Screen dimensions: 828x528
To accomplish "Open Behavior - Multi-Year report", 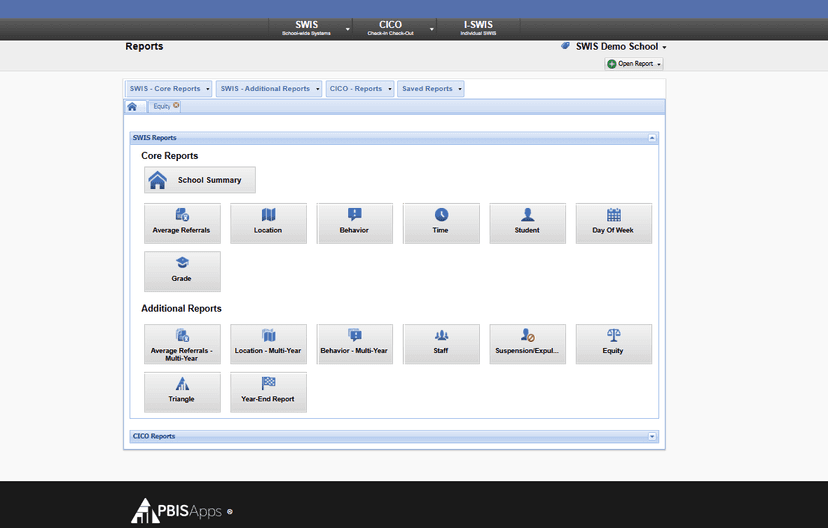I will coord(354,344).
